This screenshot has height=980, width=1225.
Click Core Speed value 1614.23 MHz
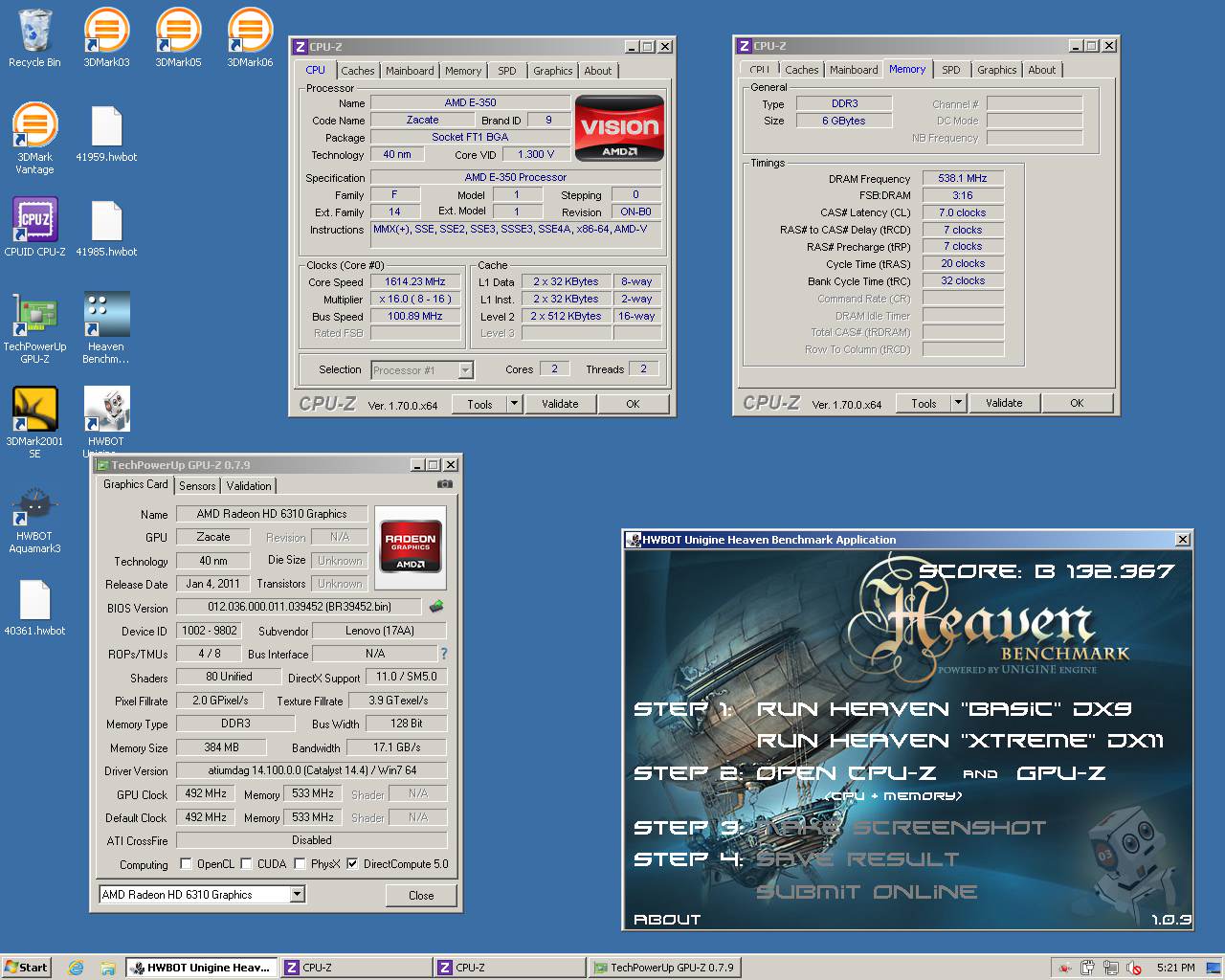415,281
